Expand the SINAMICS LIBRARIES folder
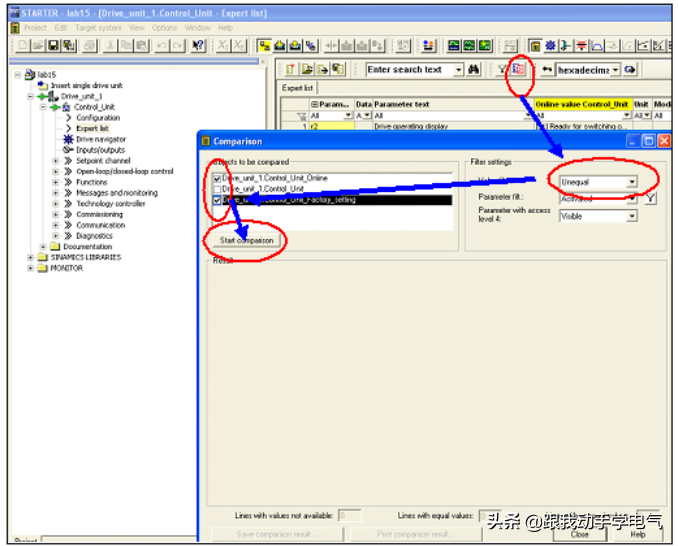The image size is (678, 546). [29, 257]
